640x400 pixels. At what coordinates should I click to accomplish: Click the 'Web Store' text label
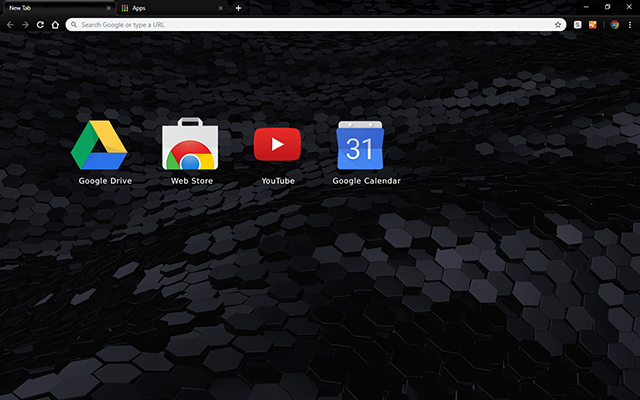(190, 181)
